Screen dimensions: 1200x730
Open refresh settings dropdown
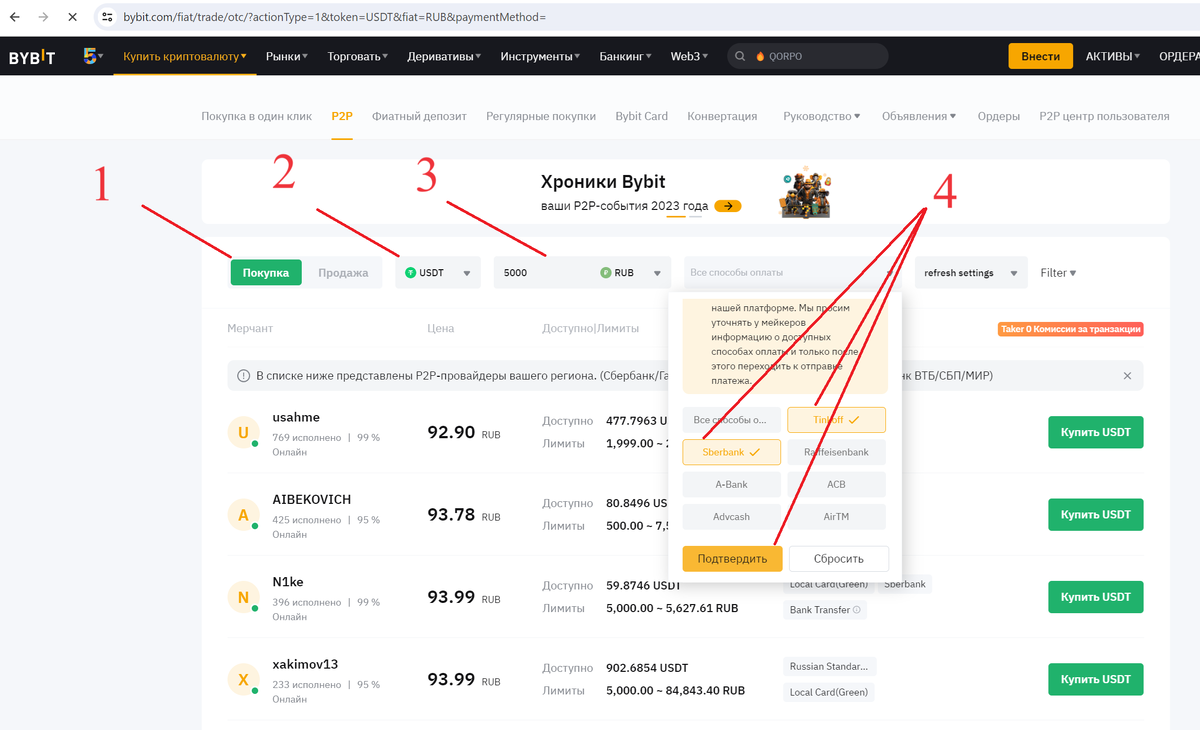971,272
